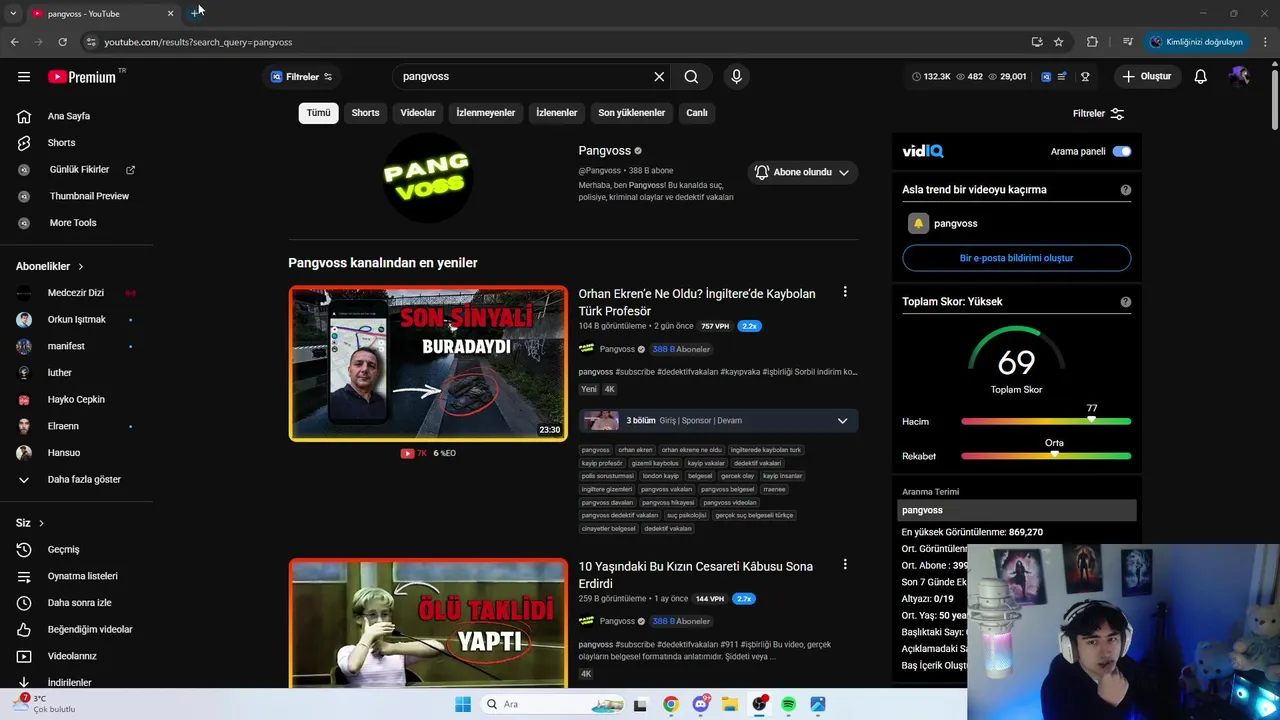Open the Pangvoss channel title
The image size is (1280, 720).
click(x=605, y=151)
